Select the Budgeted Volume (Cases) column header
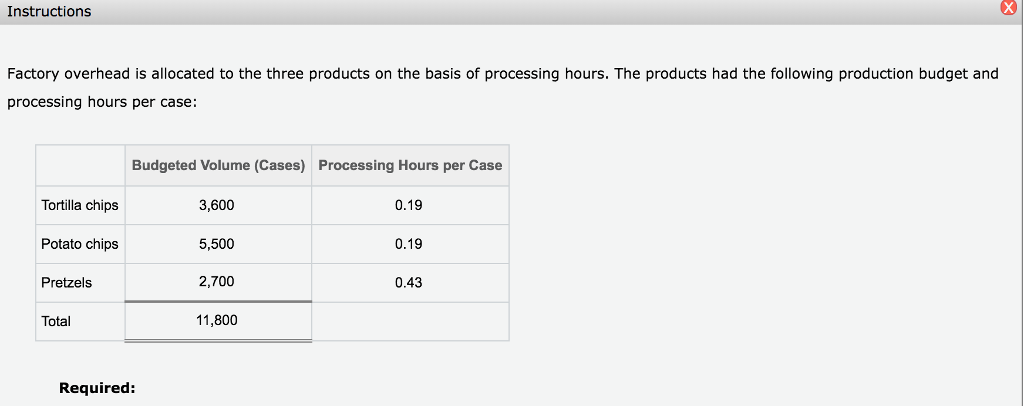The image size is (1024, 406). coord(218,165)
